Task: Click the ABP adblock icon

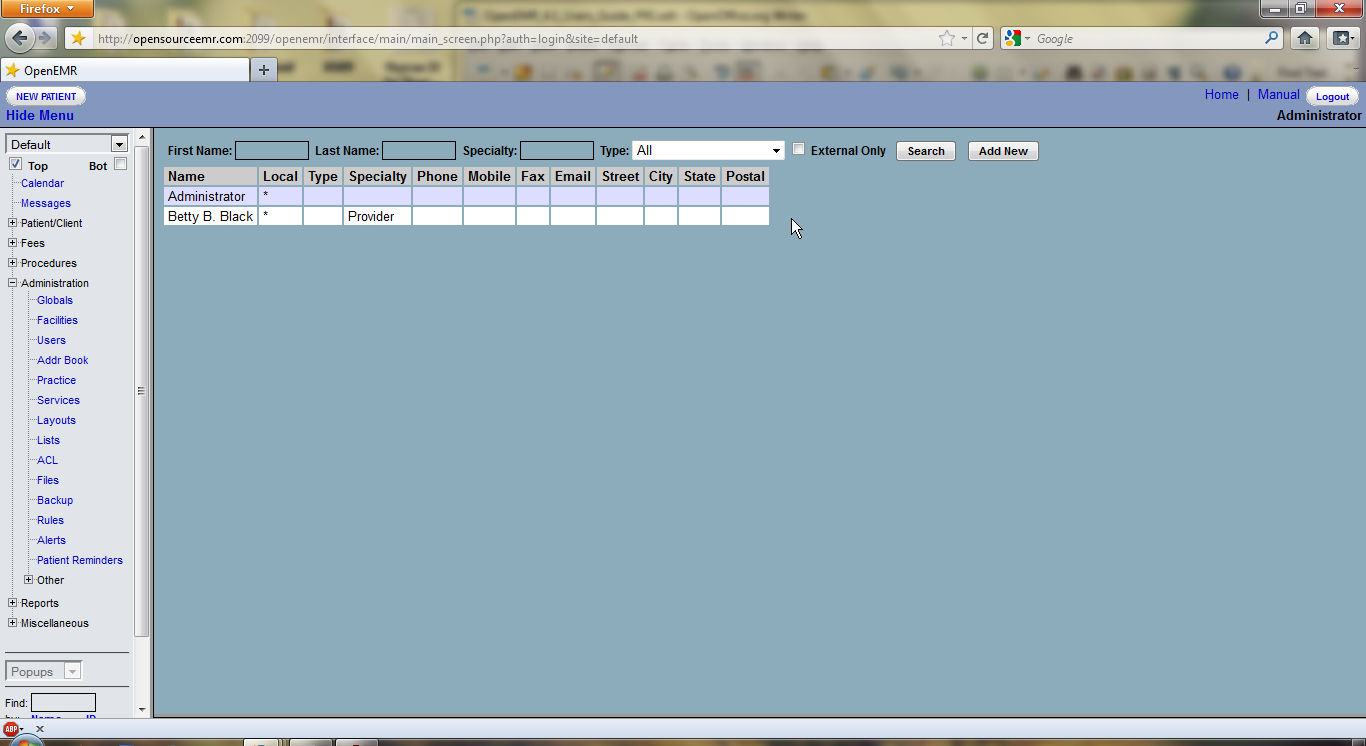Action: pyautogui.click(x=11, y=729)
